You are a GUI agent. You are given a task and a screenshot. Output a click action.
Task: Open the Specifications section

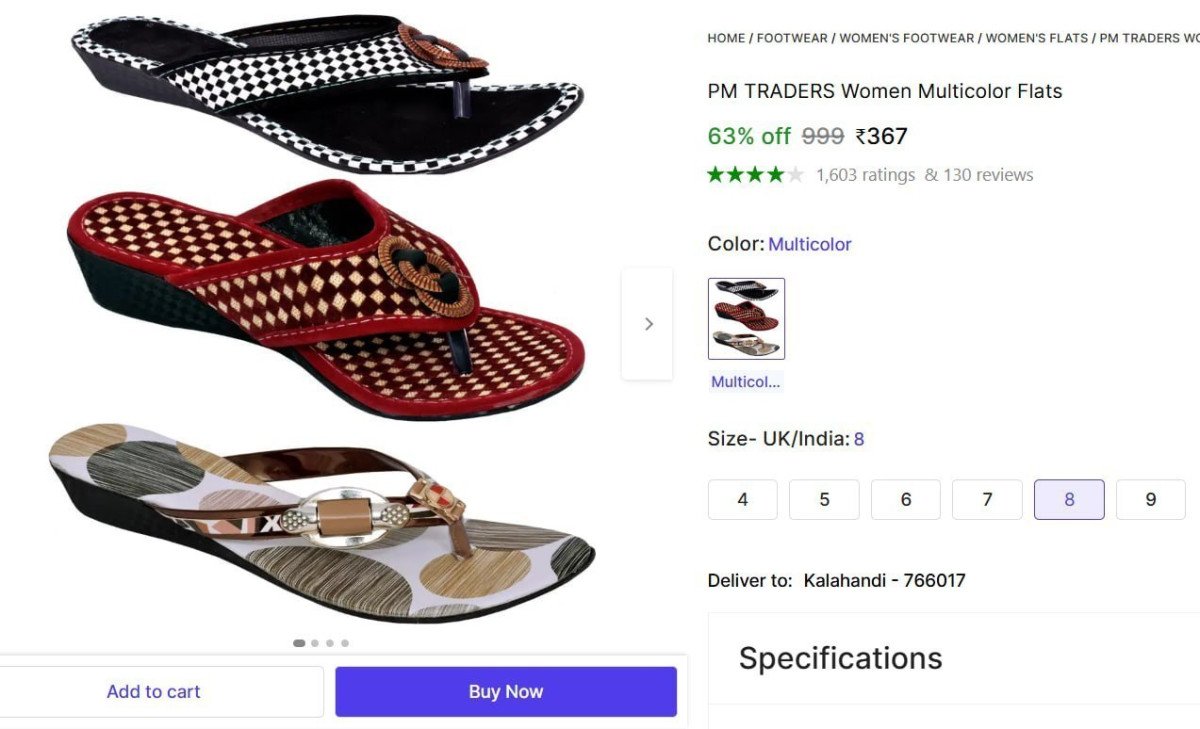840,658
